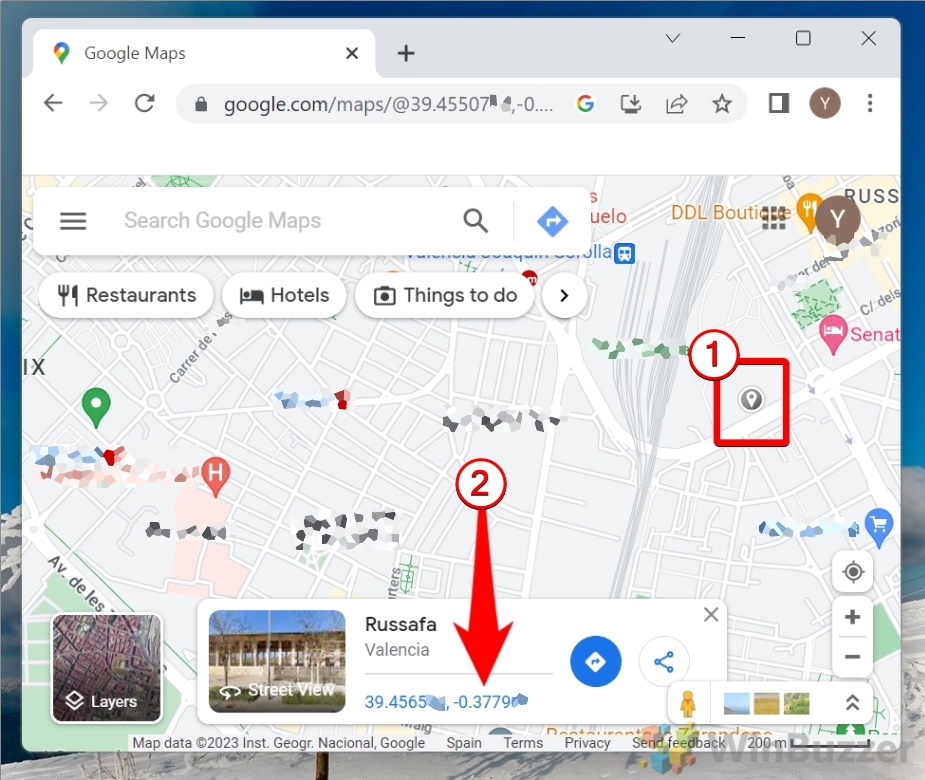Get directions to Russafa
Image resolution: width=925 pixels, height=780 pixels.
[x=595, y=661]
